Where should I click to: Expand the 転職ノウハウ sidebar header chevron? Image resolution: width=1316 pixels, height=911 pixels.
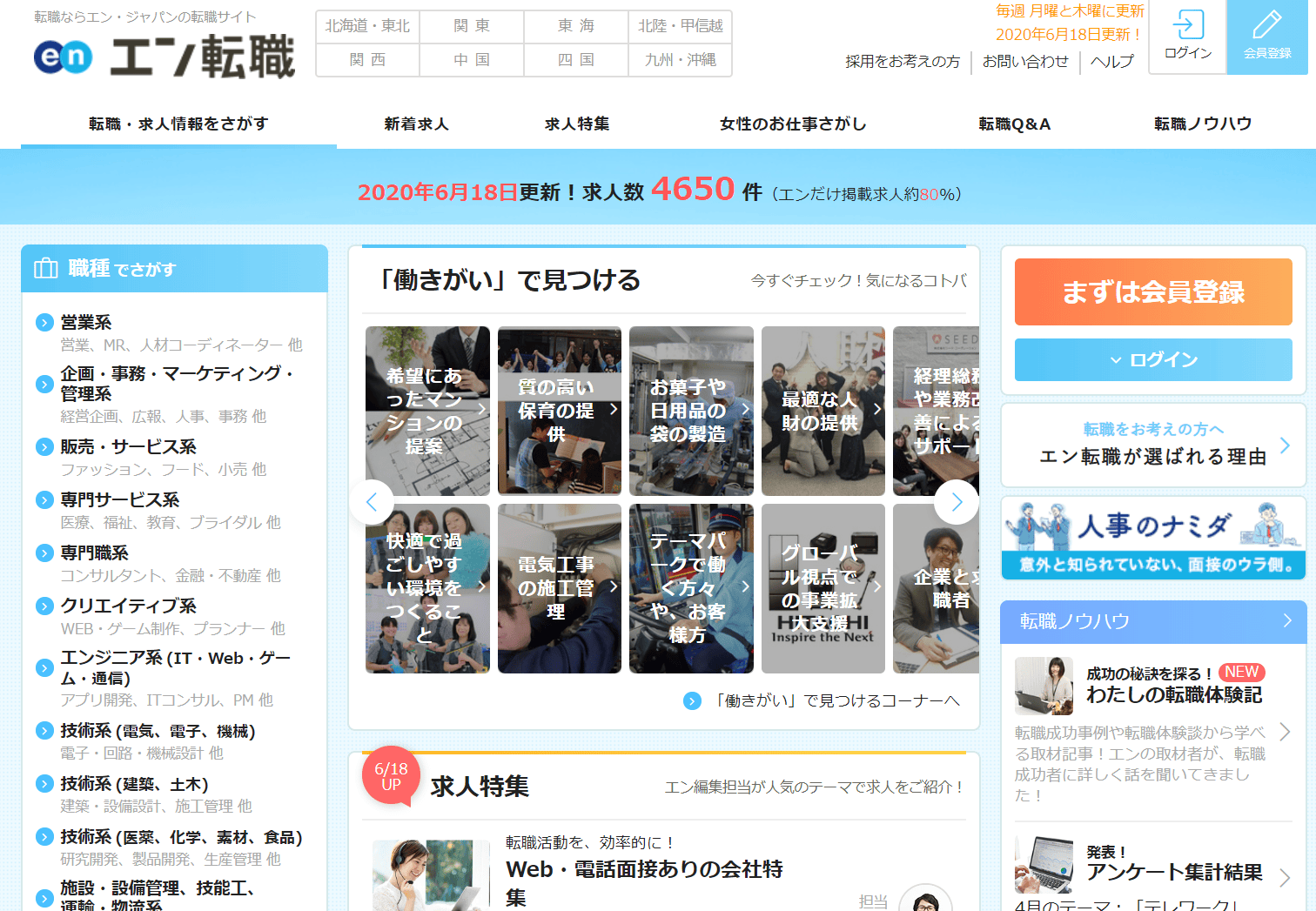coord(1287,620)
